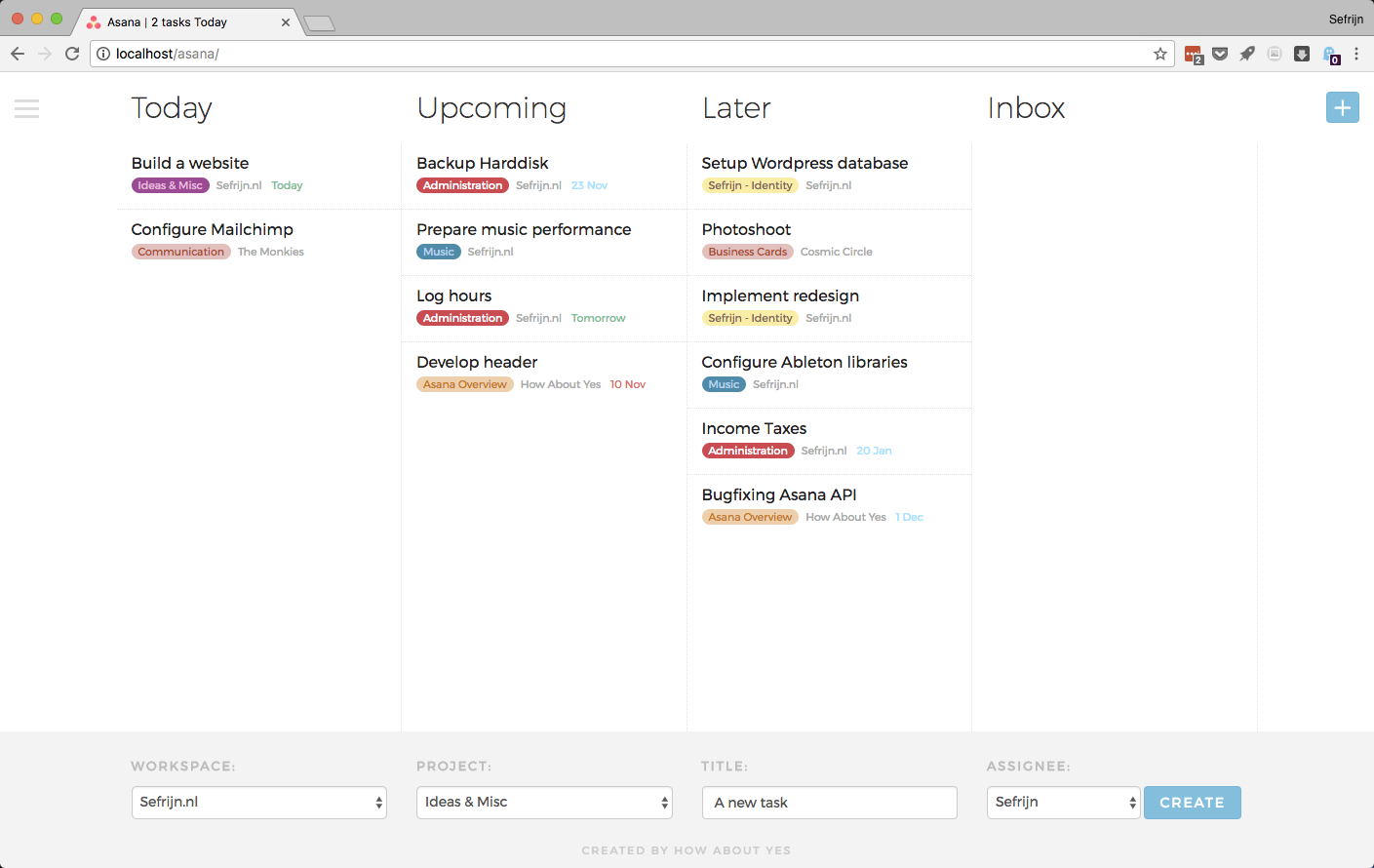Screen dimensions: 1374x868
Task: Open the hamburger menu icon
Action: pyautogui.click(x=27, y=109)
